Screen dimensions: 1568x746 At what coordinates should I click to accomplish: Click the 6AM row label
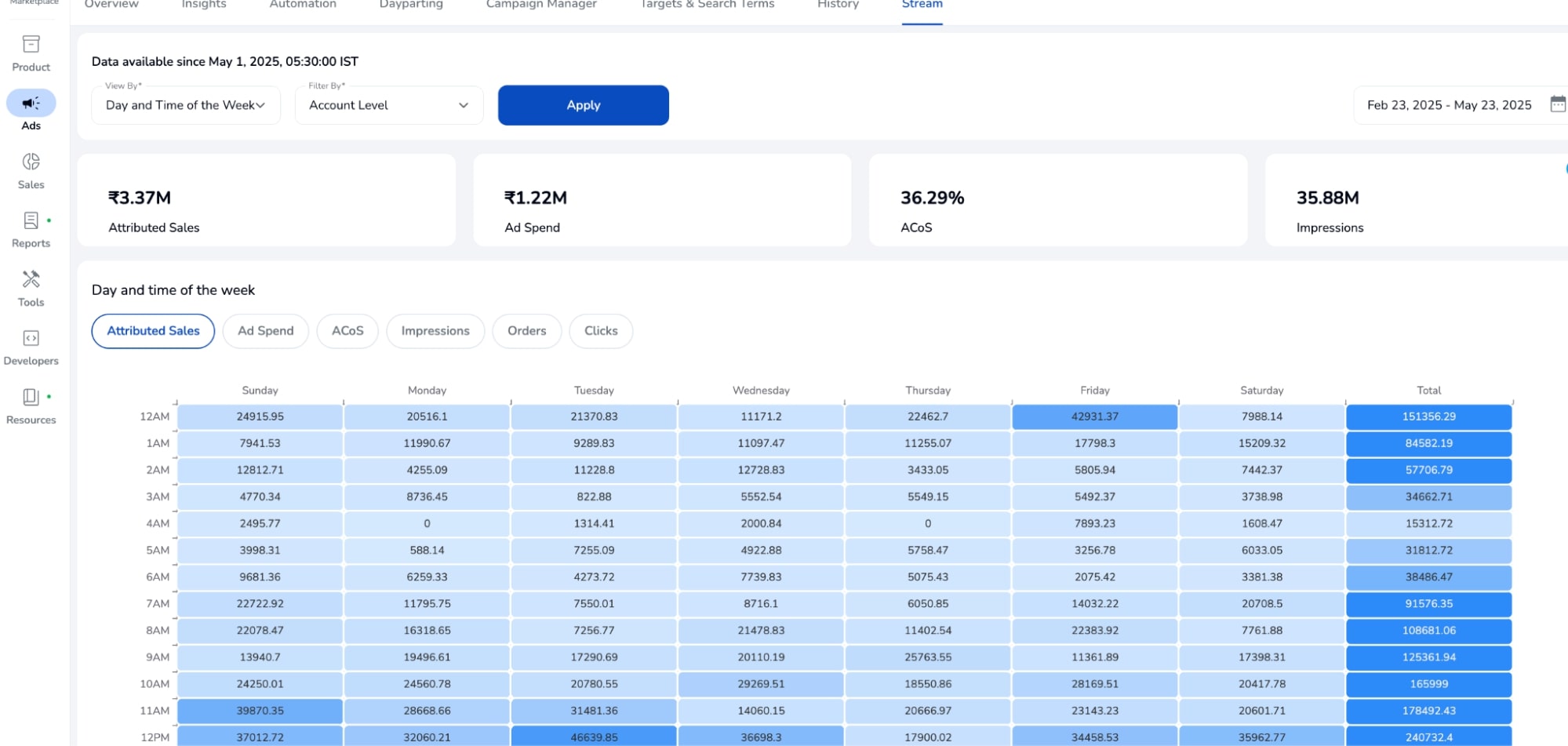158,577
